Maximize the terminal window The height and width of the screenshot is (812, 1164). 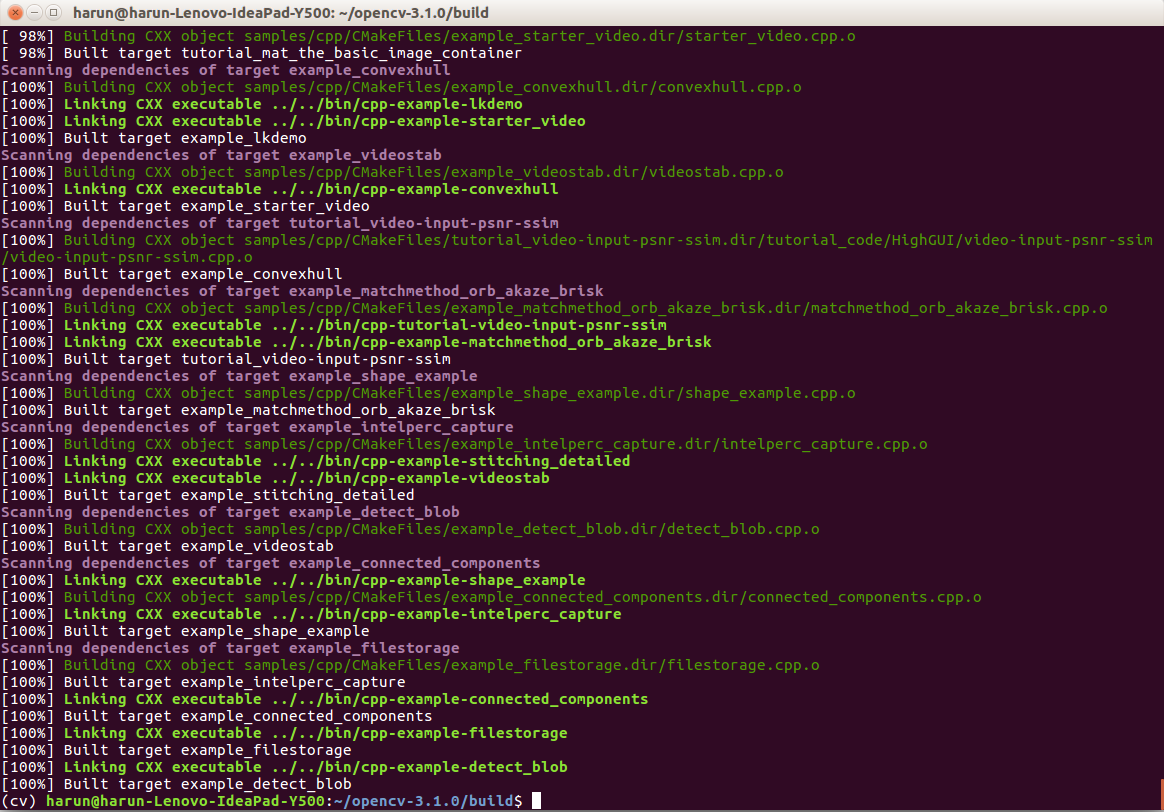point(53,12)
